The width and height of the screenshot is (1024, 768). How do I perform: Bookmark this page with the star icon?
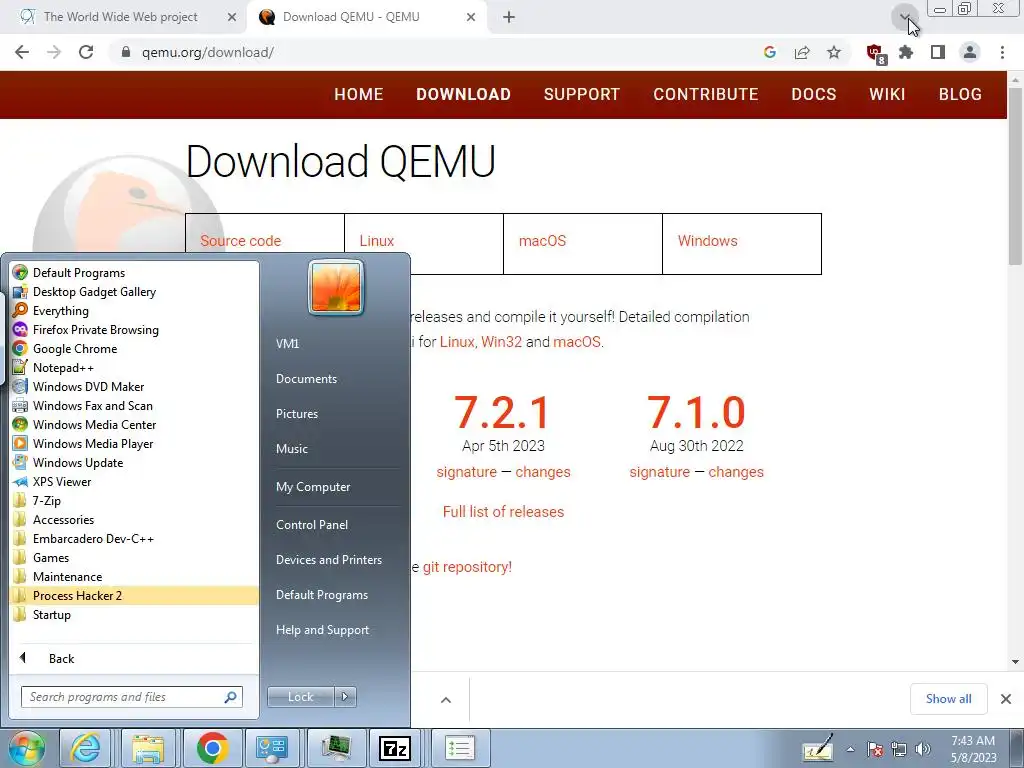pos(834,52)
